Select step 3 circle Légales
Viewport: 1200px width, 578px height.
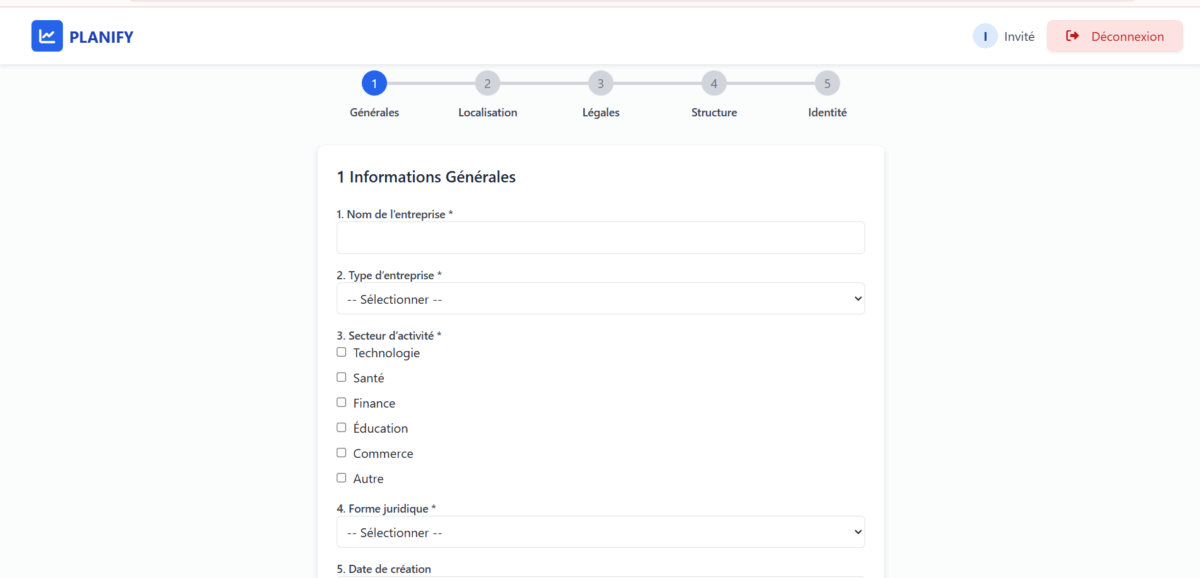[600, 83]
